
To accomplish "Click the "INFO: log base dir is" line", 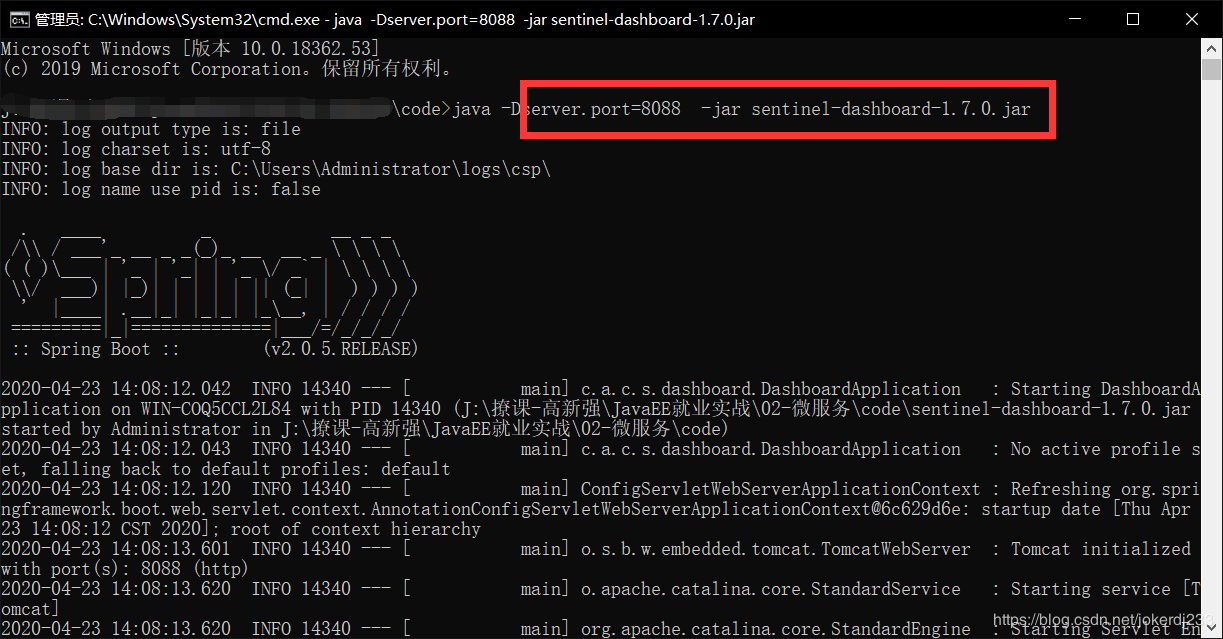I will 276,169.
